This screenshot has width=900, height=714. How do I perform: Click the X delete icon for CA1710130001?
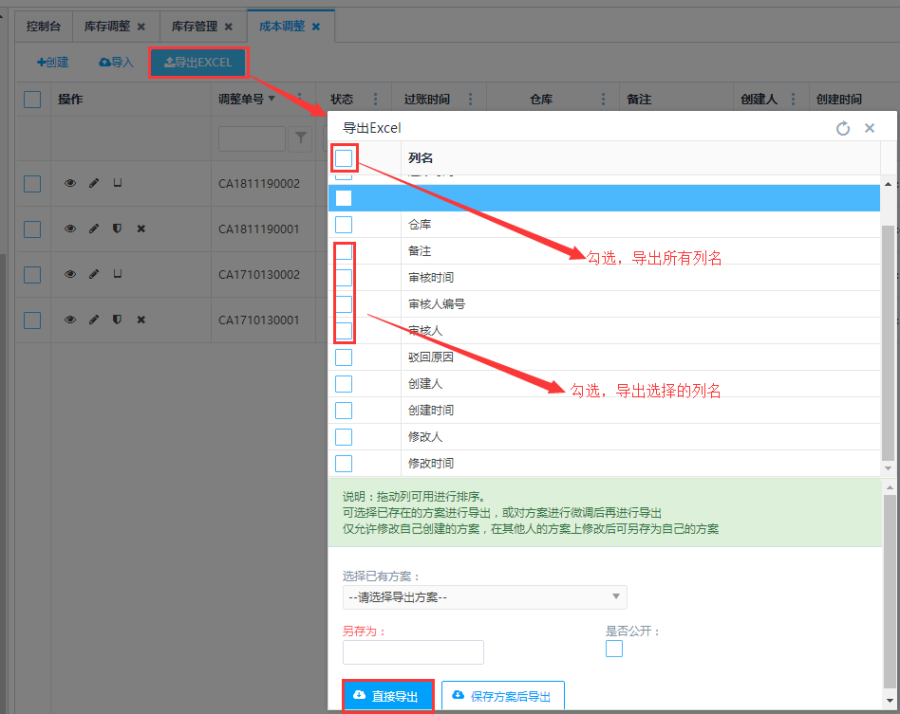coord(141,320)
